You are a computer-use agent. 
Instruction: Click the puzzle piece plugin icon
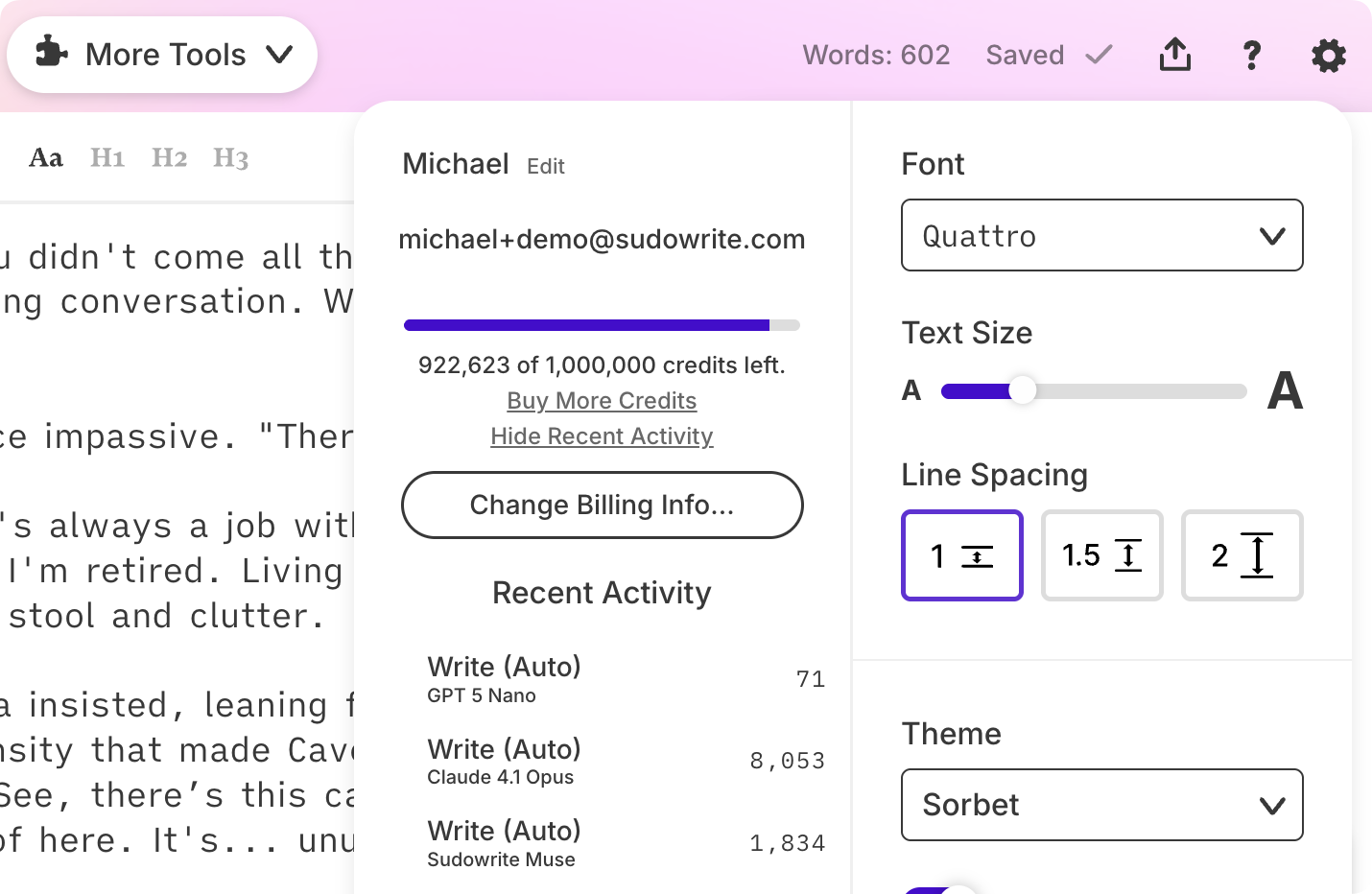(51, 53)
